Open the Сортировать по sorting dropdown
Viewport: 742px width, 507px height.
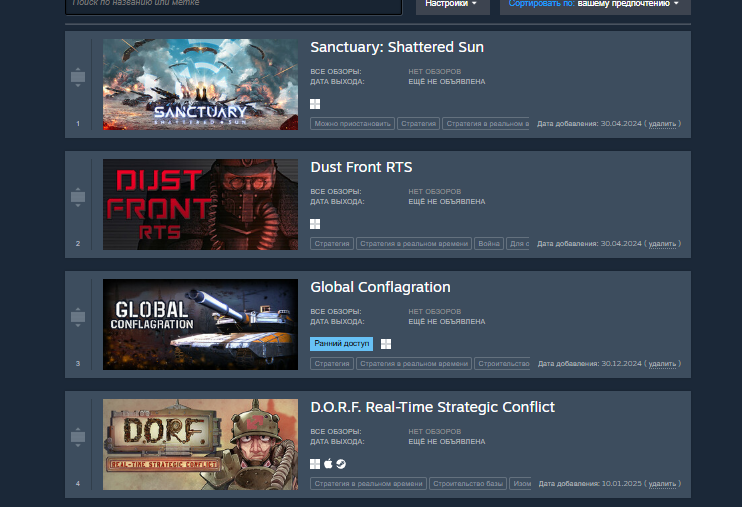tap(595, 4)
